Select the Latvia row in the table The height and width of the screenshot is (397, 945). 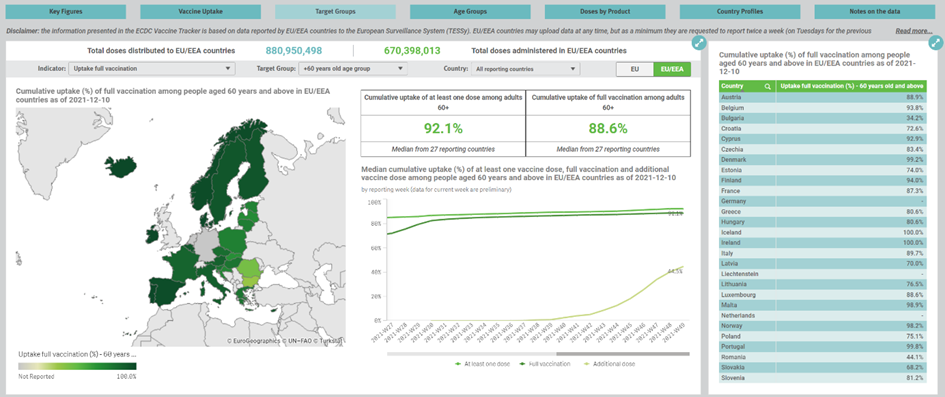(823, 263)
